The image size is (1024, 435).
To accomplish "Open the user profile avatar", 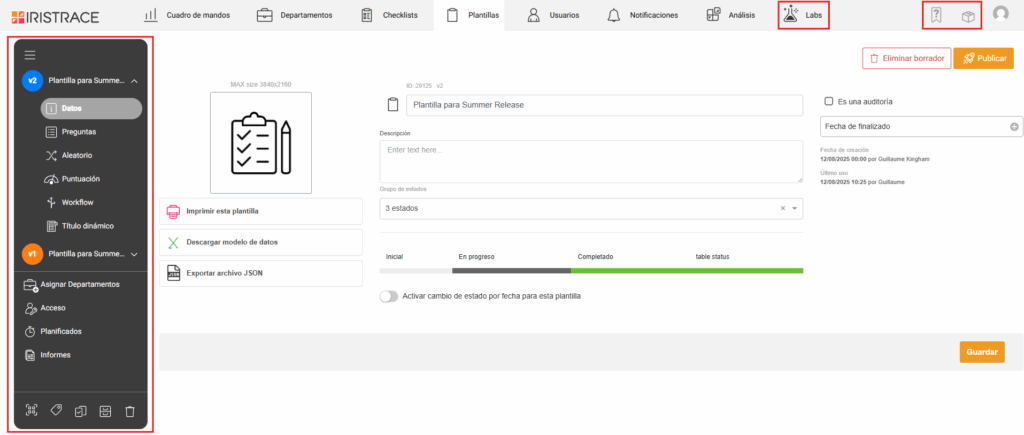I will point(1001,15).
